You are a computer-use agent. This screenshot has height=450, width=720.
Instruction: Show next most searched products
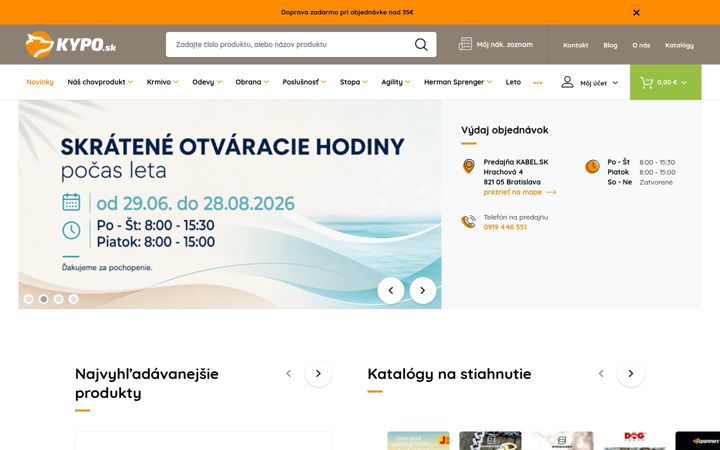[318, 373]
